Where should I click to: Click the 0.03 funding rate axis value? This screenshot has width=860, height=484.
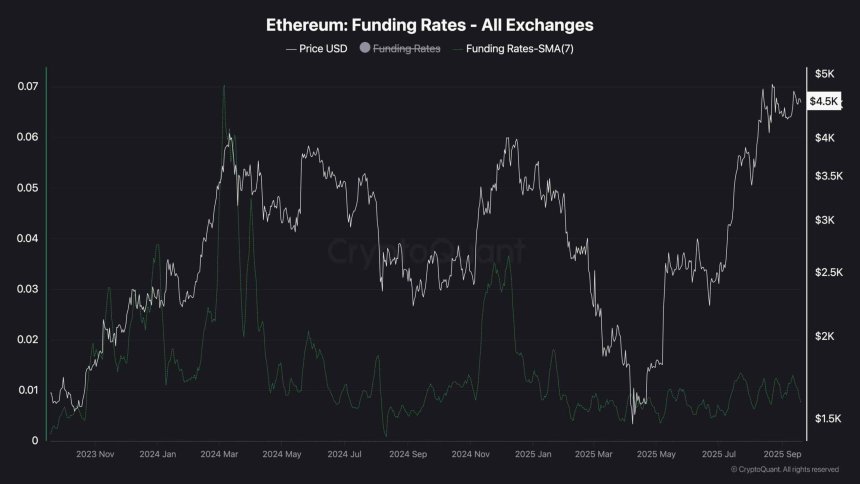tap(28, 289)
